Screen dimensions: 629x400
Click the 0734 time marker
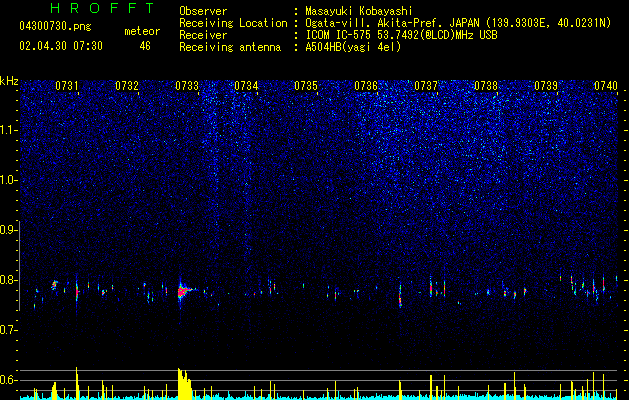(246, 86)
